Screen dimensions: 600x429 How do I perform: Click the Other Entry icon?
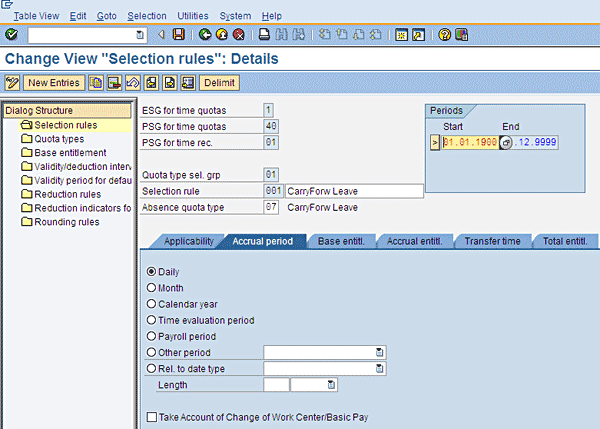(188, 83)
